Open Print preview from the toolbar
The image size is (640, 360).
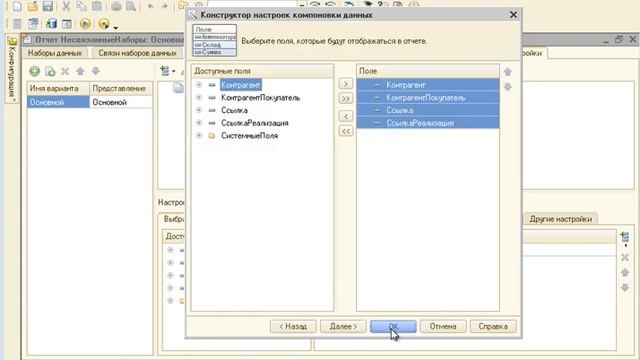click(x=131, y=6)
